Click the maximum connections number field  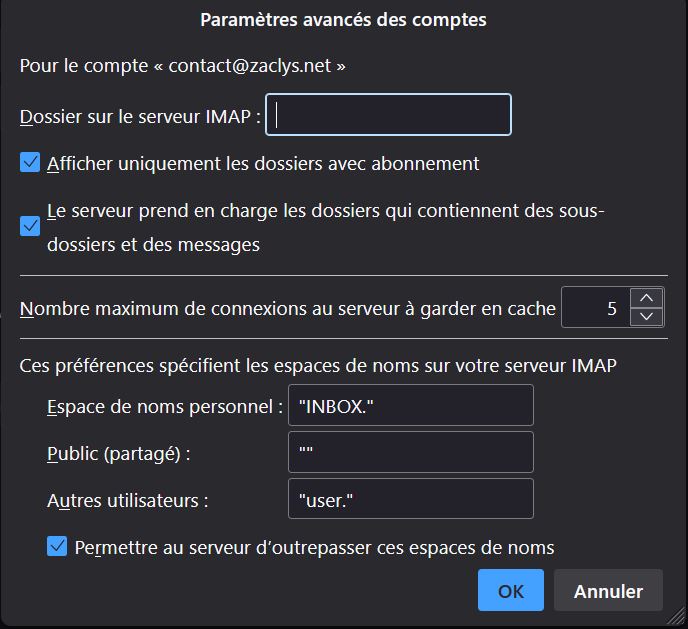tap(596, 308)
